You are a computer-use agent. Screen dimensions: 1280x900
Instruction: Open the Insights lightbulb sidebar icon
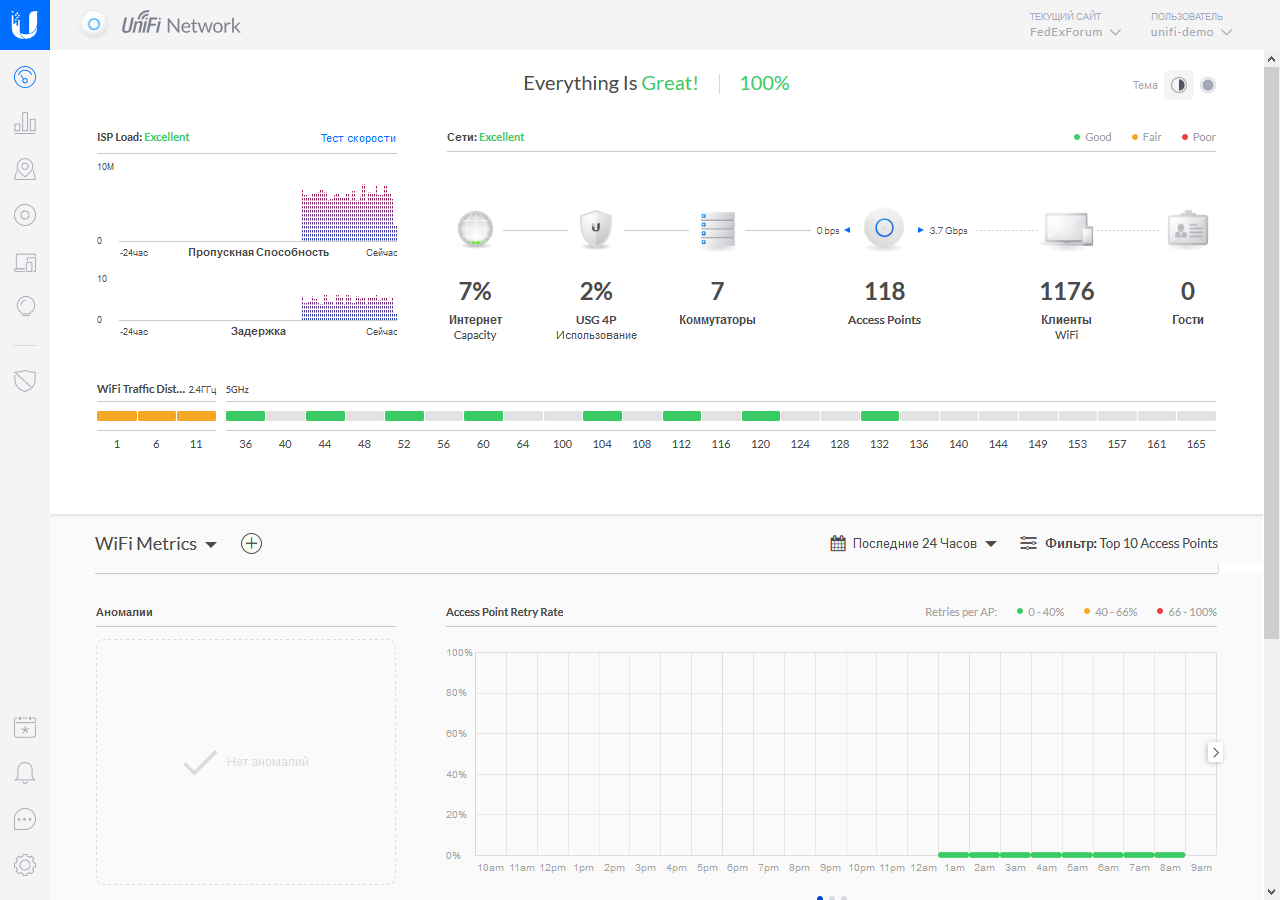pyautogui.click(x=25, y=307)
